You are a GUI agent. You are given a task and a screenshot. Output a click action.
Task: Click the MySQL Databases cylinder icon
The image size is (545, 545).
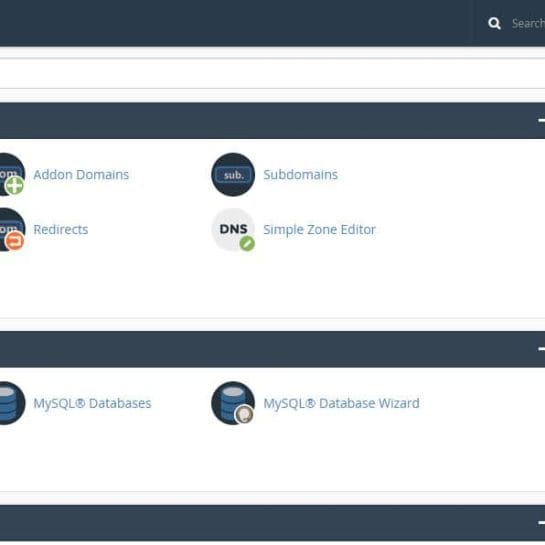12,403
